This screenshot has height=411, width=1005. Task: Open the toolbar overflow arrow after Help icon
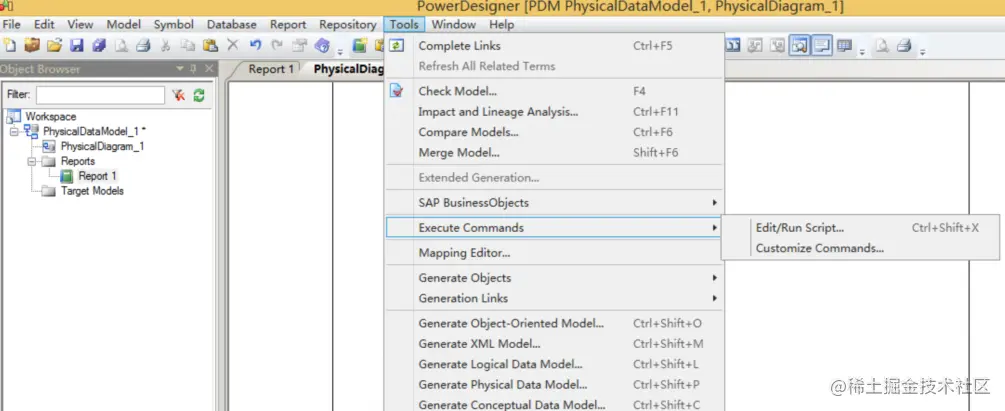pyautogui.click(x=340, y=52)
